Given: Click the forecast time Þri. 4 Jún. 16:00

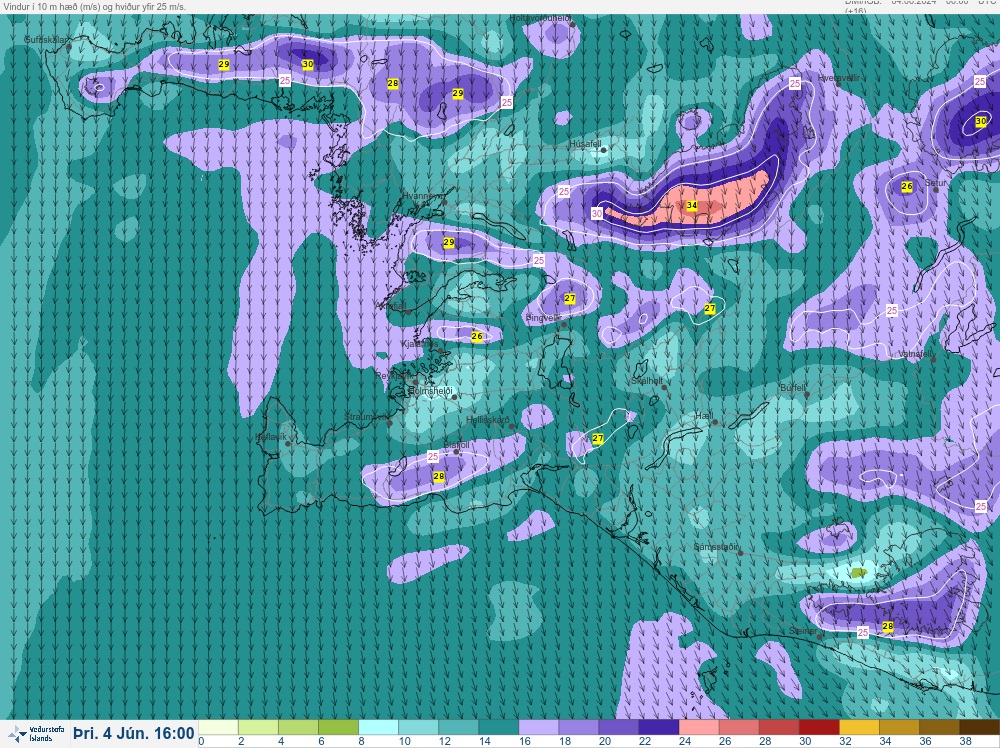Looking at the screenshot, I should tap(133, 733).
